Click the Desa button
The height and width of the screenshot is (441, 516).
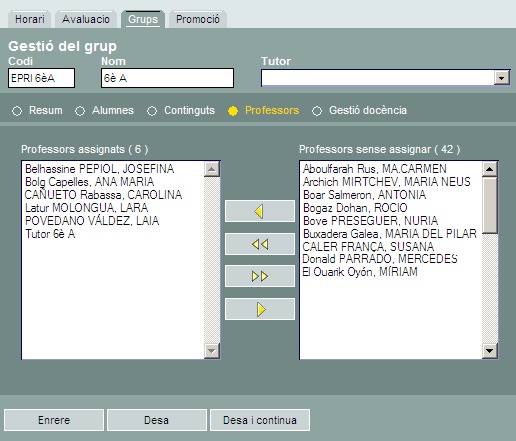156,420
